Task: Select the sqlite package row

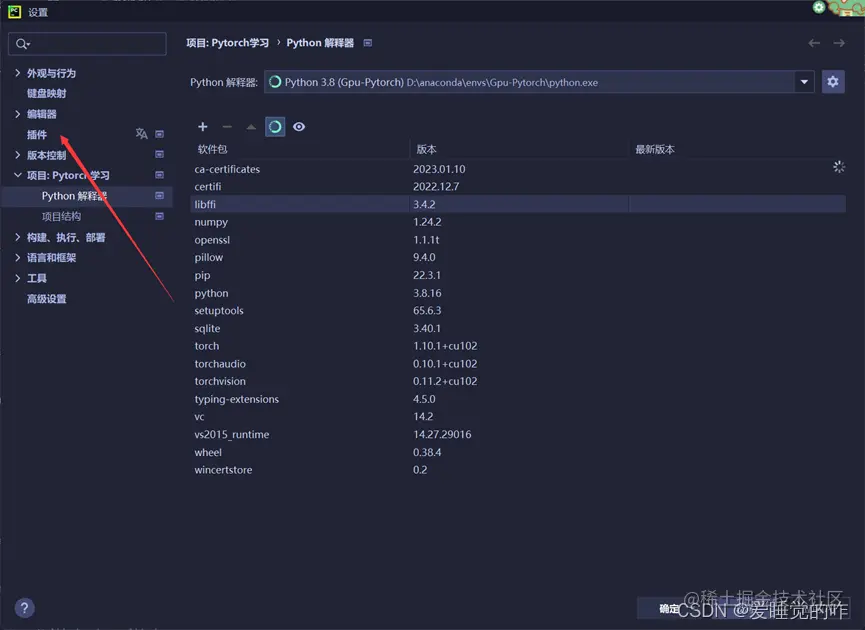Action: coord(518,328)
